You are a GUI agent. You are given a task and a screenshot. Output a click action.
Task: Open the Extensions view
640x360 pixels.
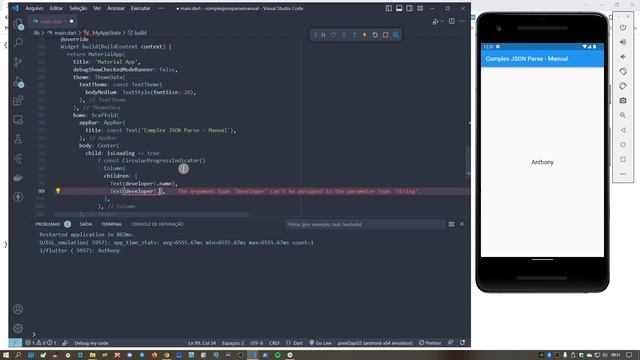18,101
